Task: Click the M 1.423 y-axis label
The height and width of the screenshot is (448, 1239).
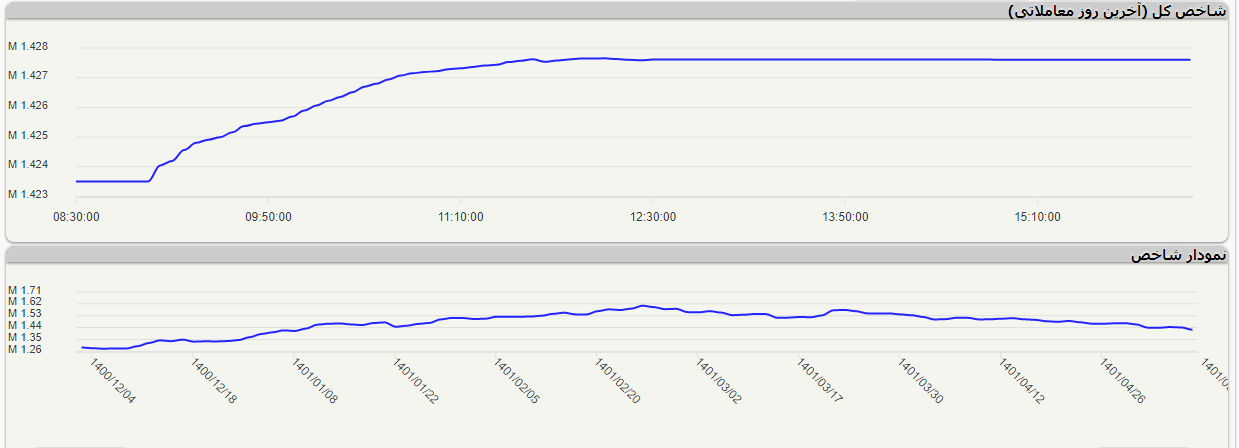Action: point(28,194)
